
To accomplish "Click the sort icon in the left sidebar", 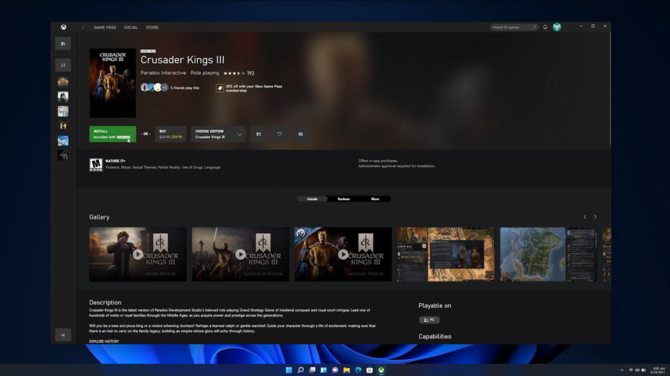I will click(x=63, y=65).
